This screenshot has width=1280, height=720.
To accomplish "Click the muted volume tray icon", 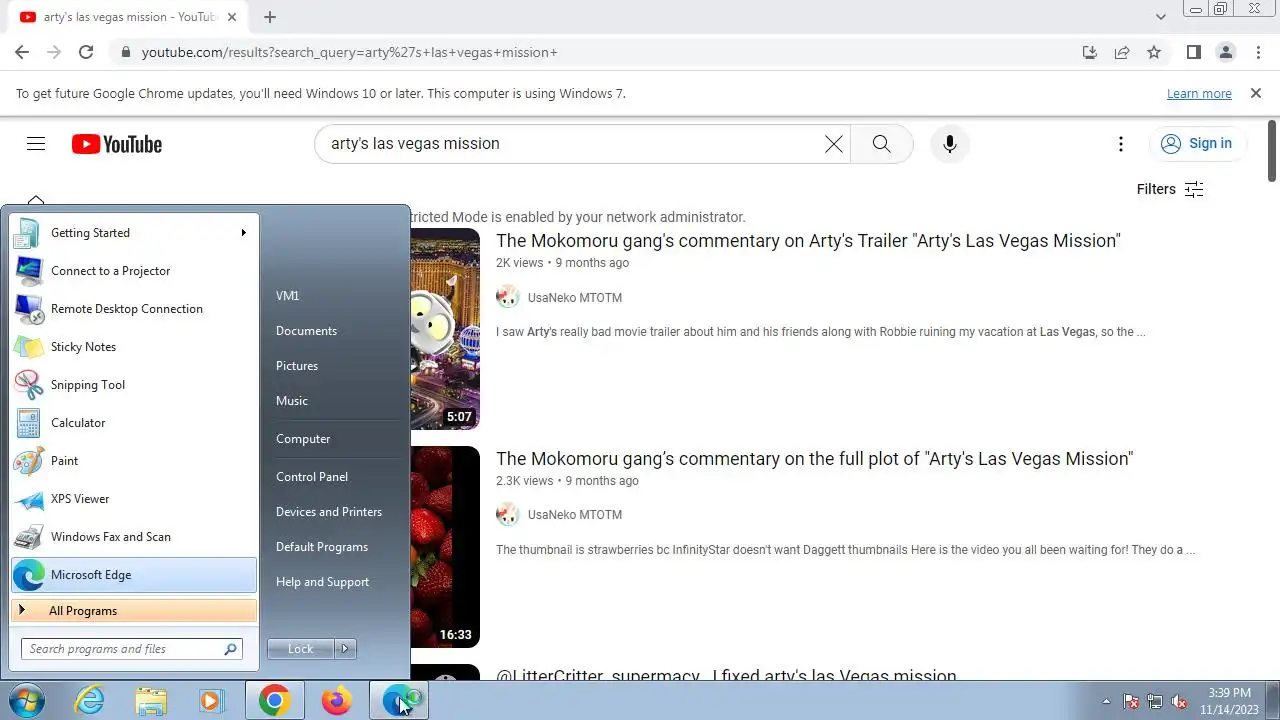I will pos(1179,702).
